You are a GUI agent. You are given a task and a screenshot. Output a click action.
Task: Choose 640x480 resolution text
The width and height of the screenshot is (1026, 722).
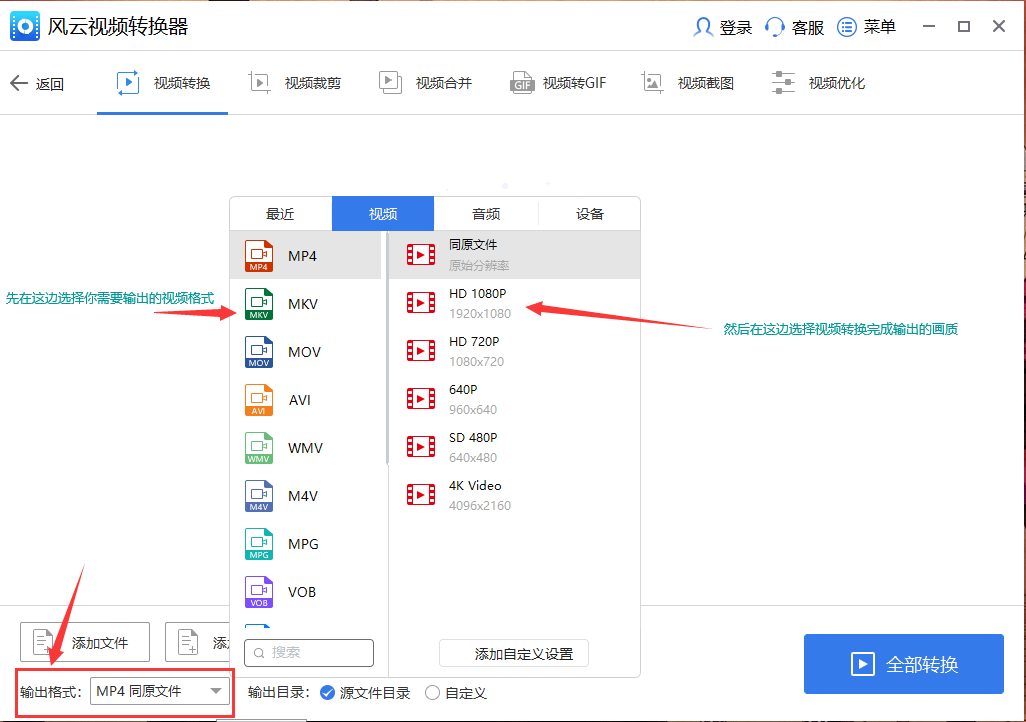(x=473, y=458)
